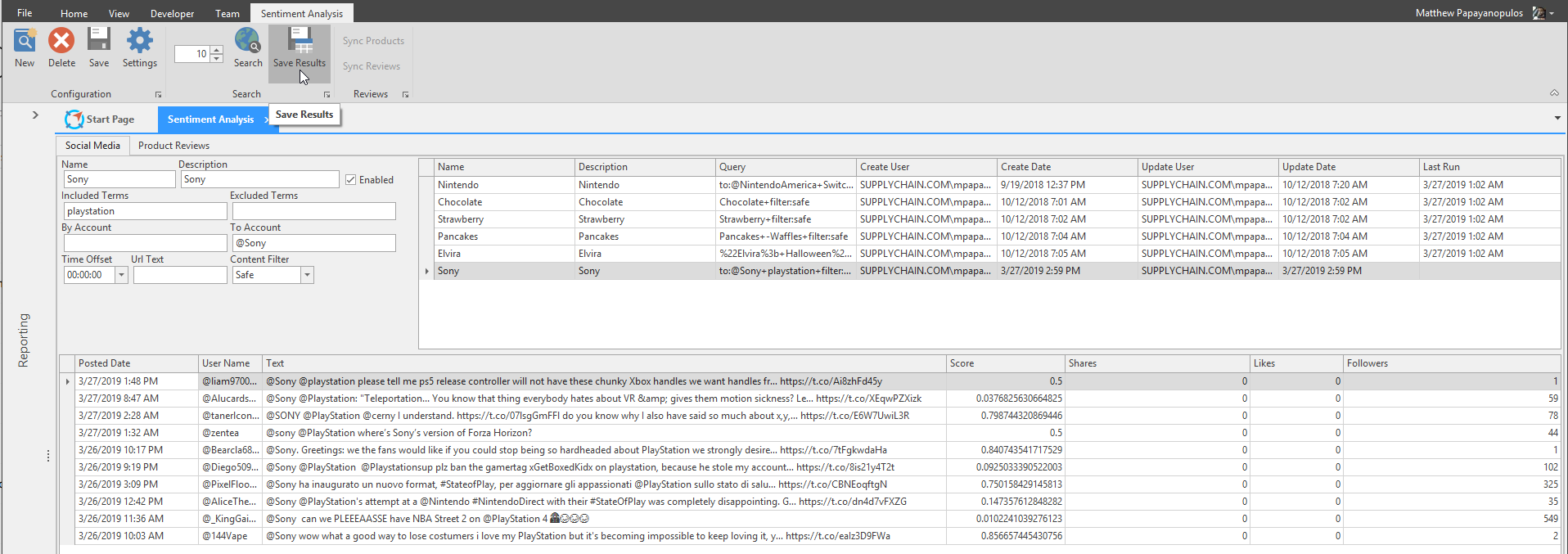The height and width of the screenshot is (554, 1568).
Task: Collapse the ribbon with the up chevron
Action: tap(1554, 92)
